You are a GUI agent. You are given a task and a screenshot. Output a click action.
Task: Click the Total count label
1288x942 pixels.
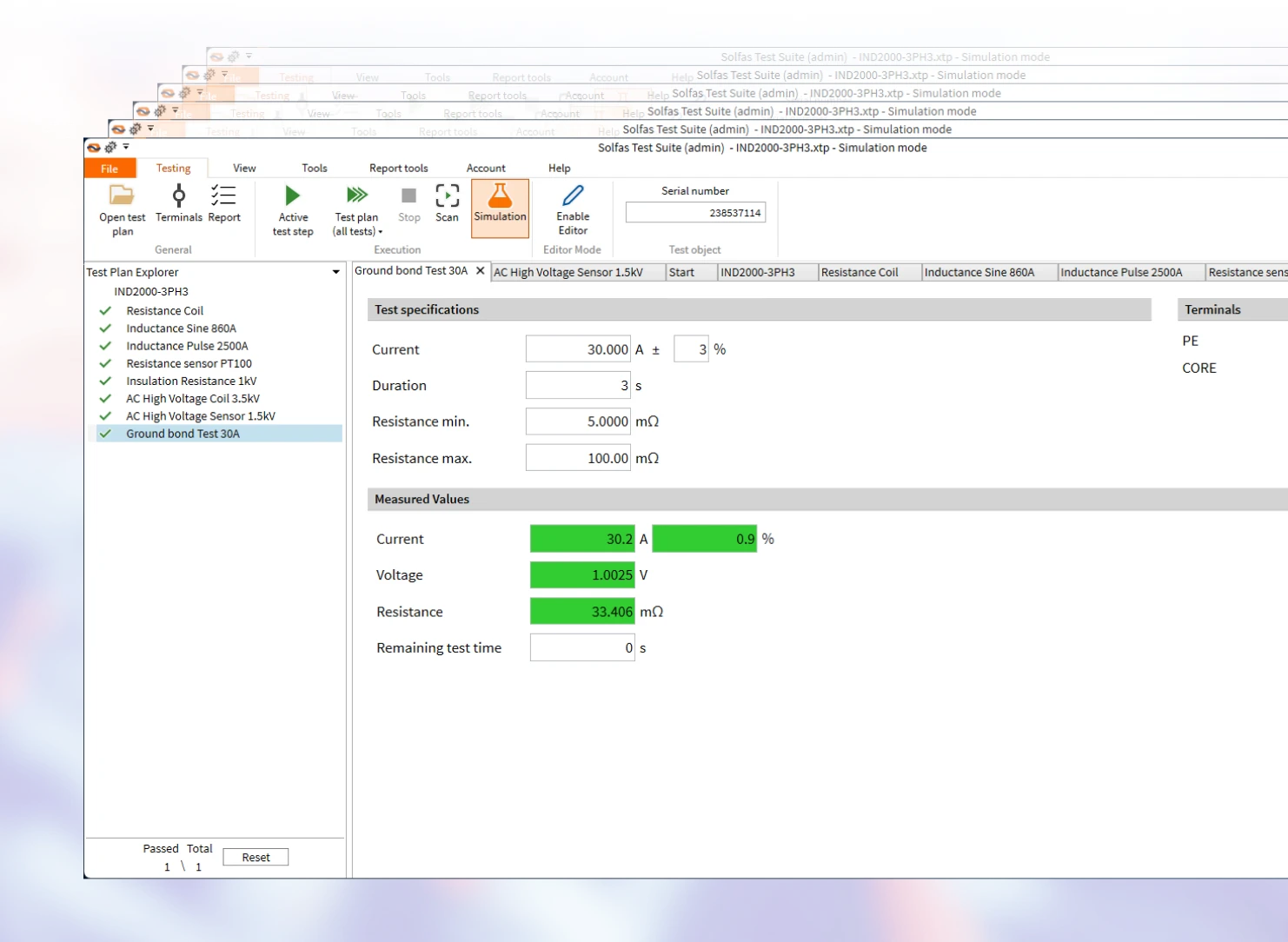(199, 848)
